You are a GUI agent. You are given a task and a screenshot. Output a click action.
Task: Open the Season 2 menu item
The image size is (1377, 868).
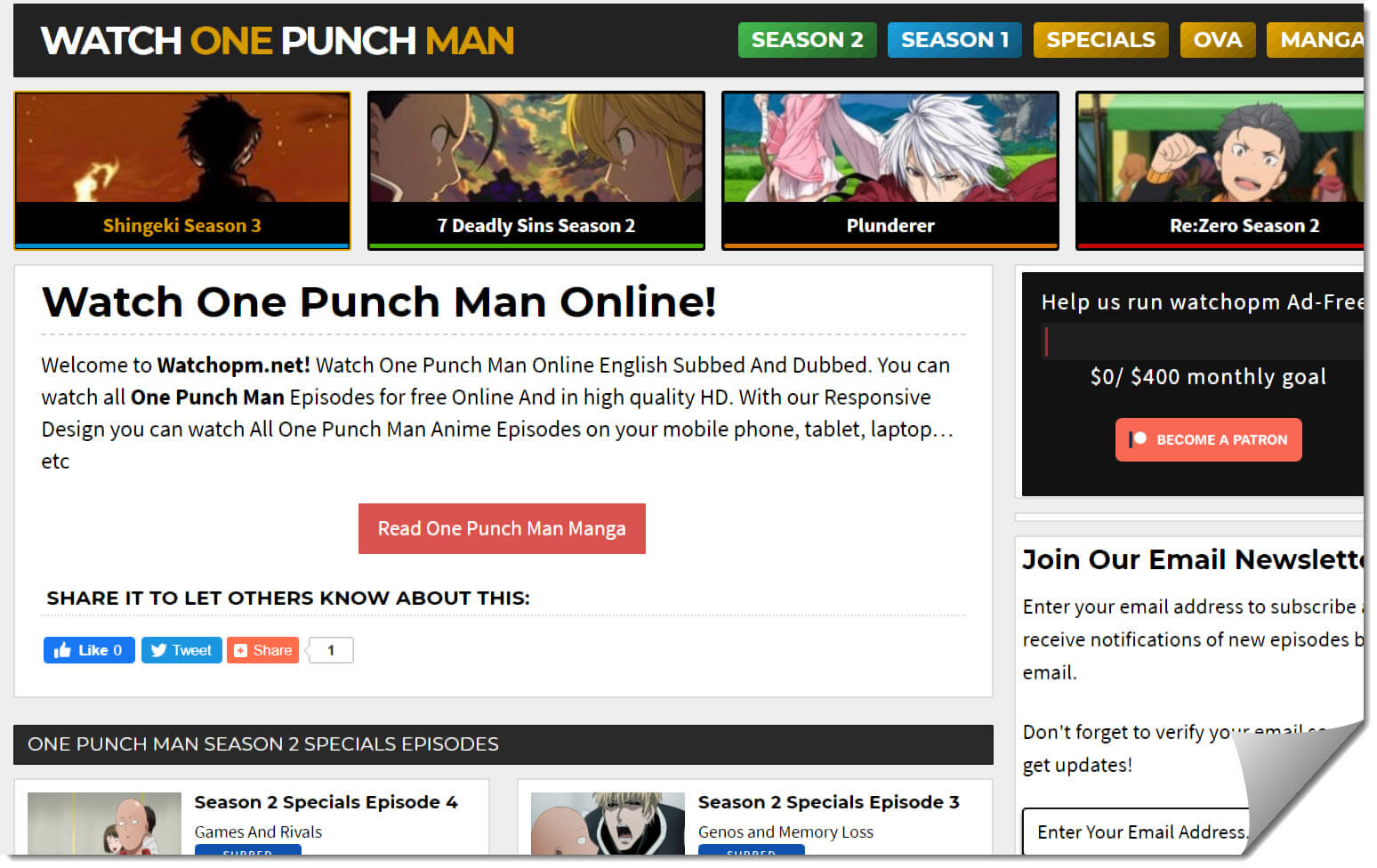coord(807,40)
